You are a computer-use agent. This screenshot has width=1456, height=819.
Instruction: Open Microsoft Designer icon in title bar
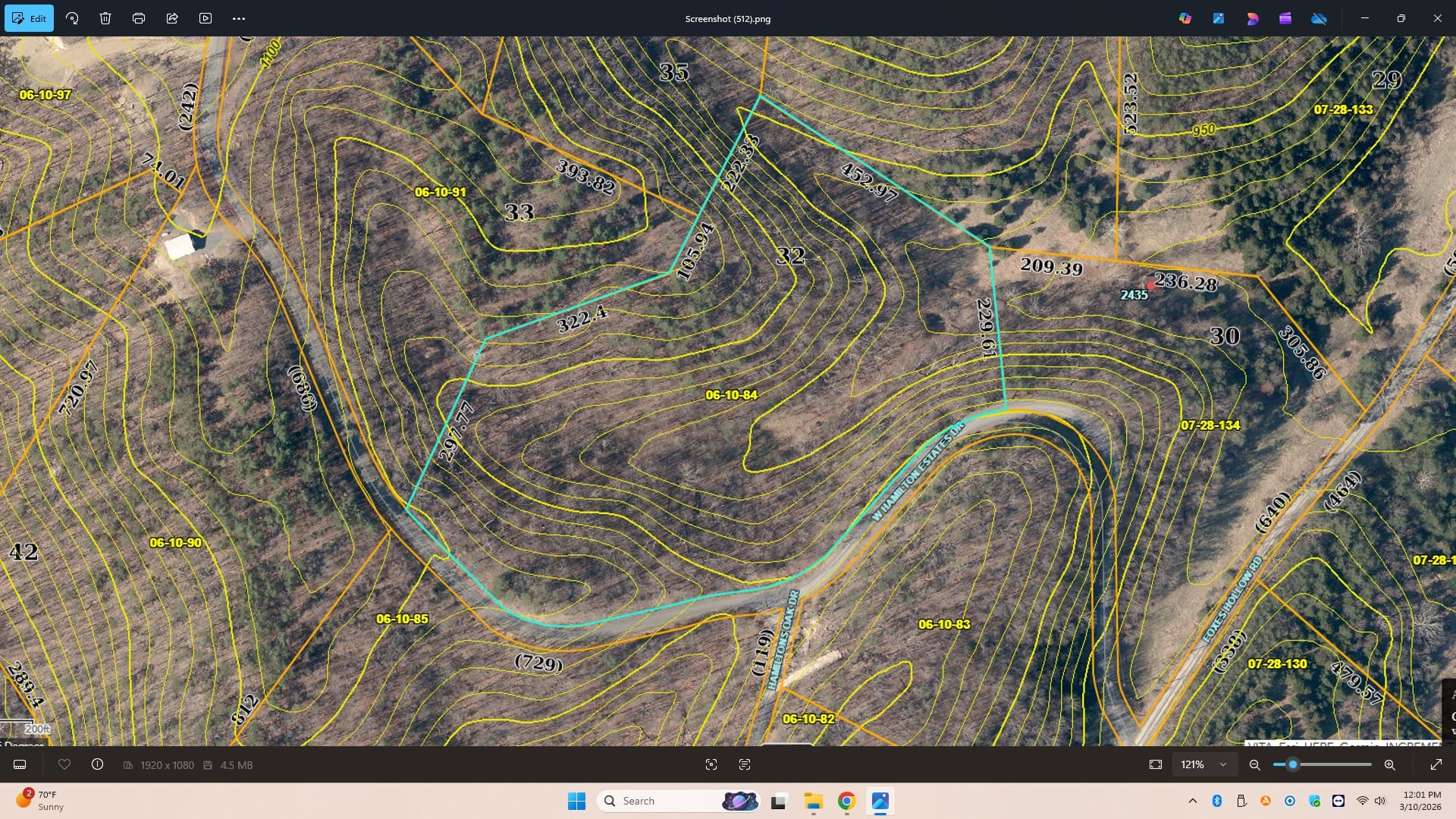click(1252, 18)
